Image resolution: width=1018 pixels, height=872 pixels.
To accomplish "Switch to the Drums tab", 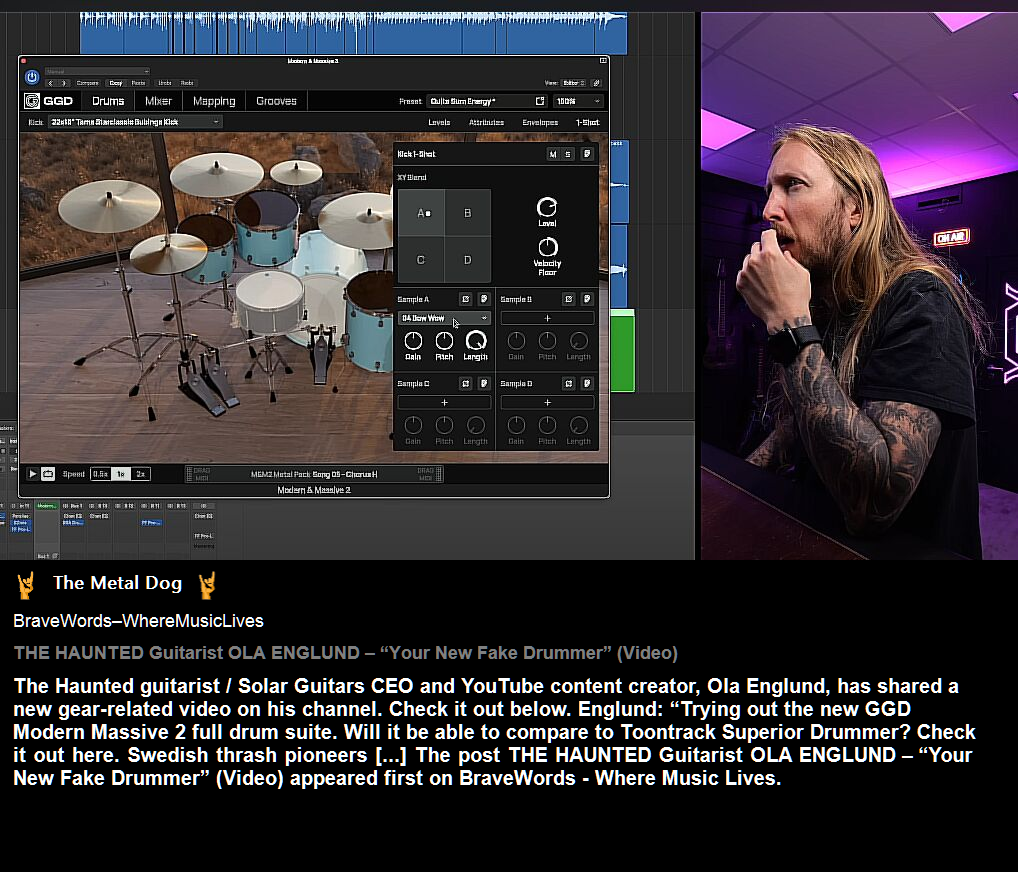I will (x=108, y=101).
